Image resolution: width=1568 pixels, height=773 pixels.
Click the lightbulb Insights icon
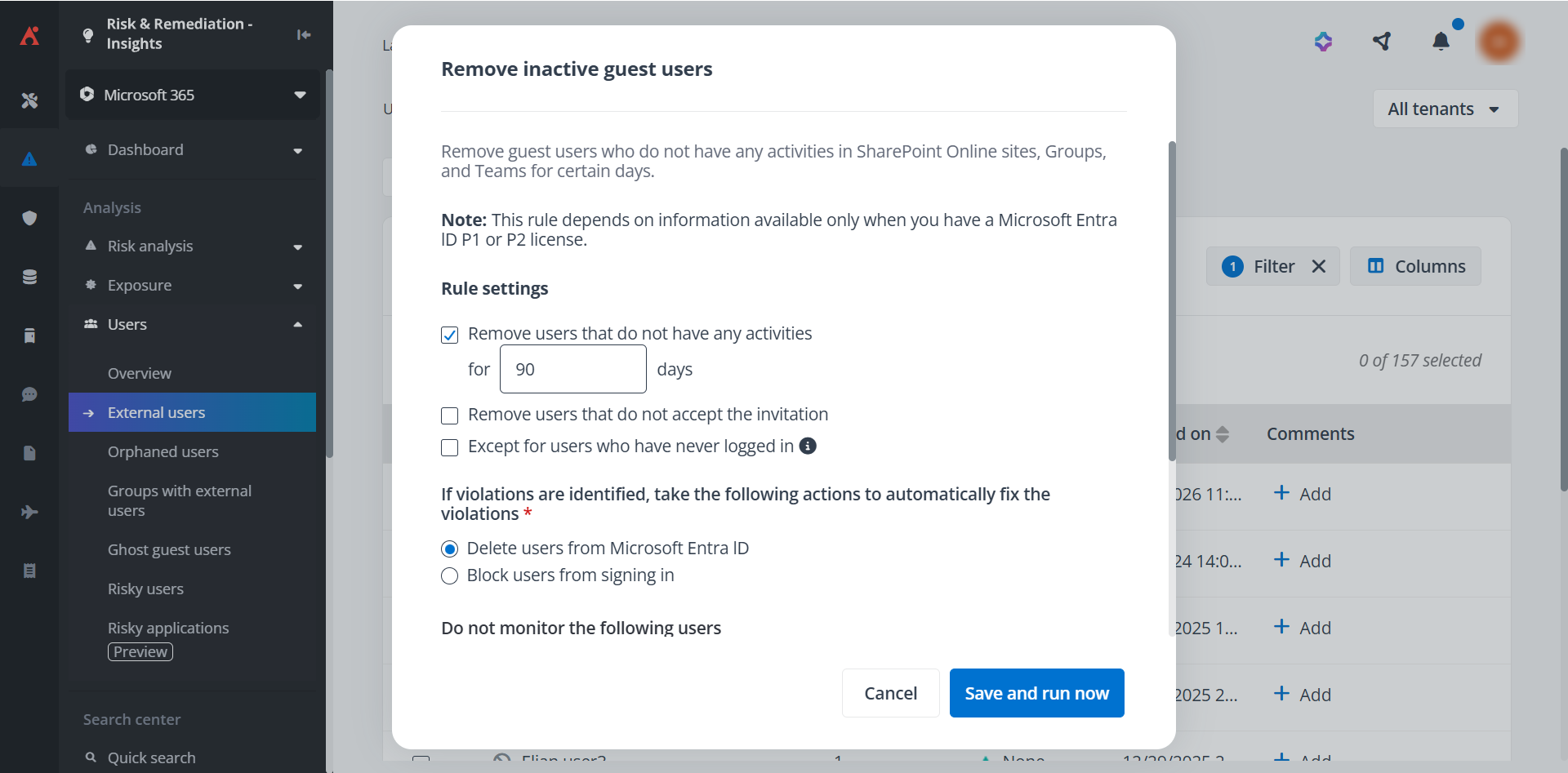click(88, 35)
